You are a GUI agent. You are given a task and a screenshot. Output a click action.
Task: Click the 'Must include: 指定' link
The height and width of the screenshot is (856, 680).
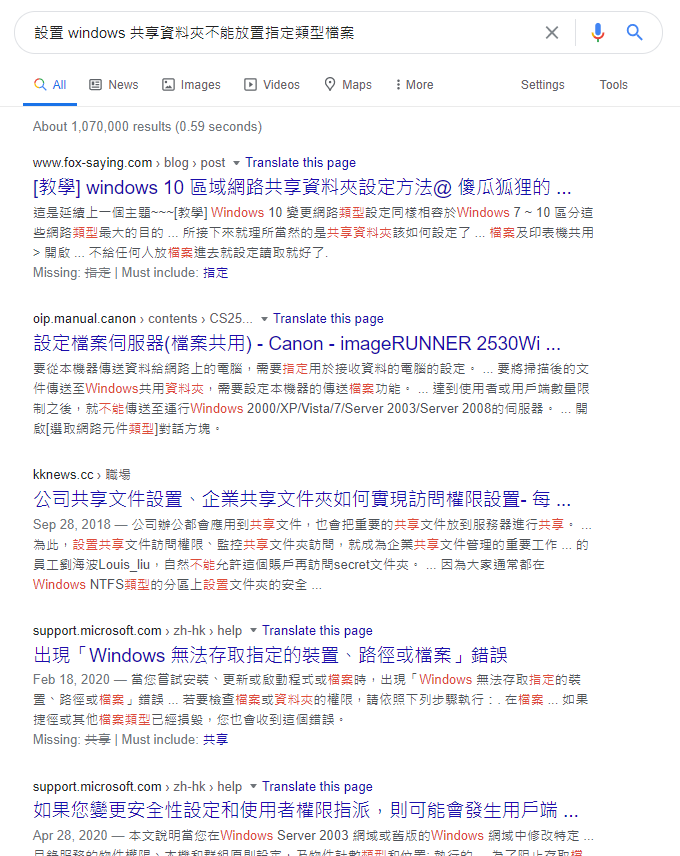tap(216, 272)
